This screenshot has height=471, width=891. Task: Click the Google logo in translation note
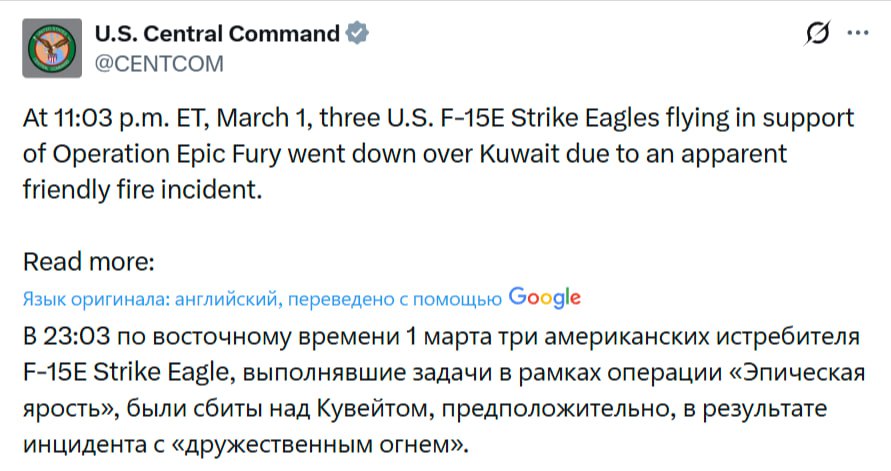click(x=544, y=297)
